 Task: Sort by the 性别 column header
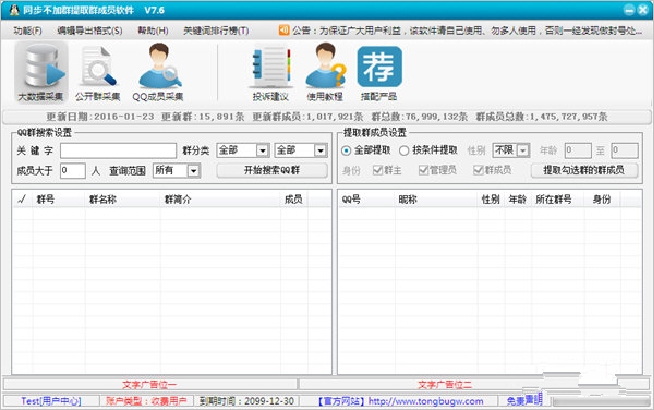coord(491,199)
